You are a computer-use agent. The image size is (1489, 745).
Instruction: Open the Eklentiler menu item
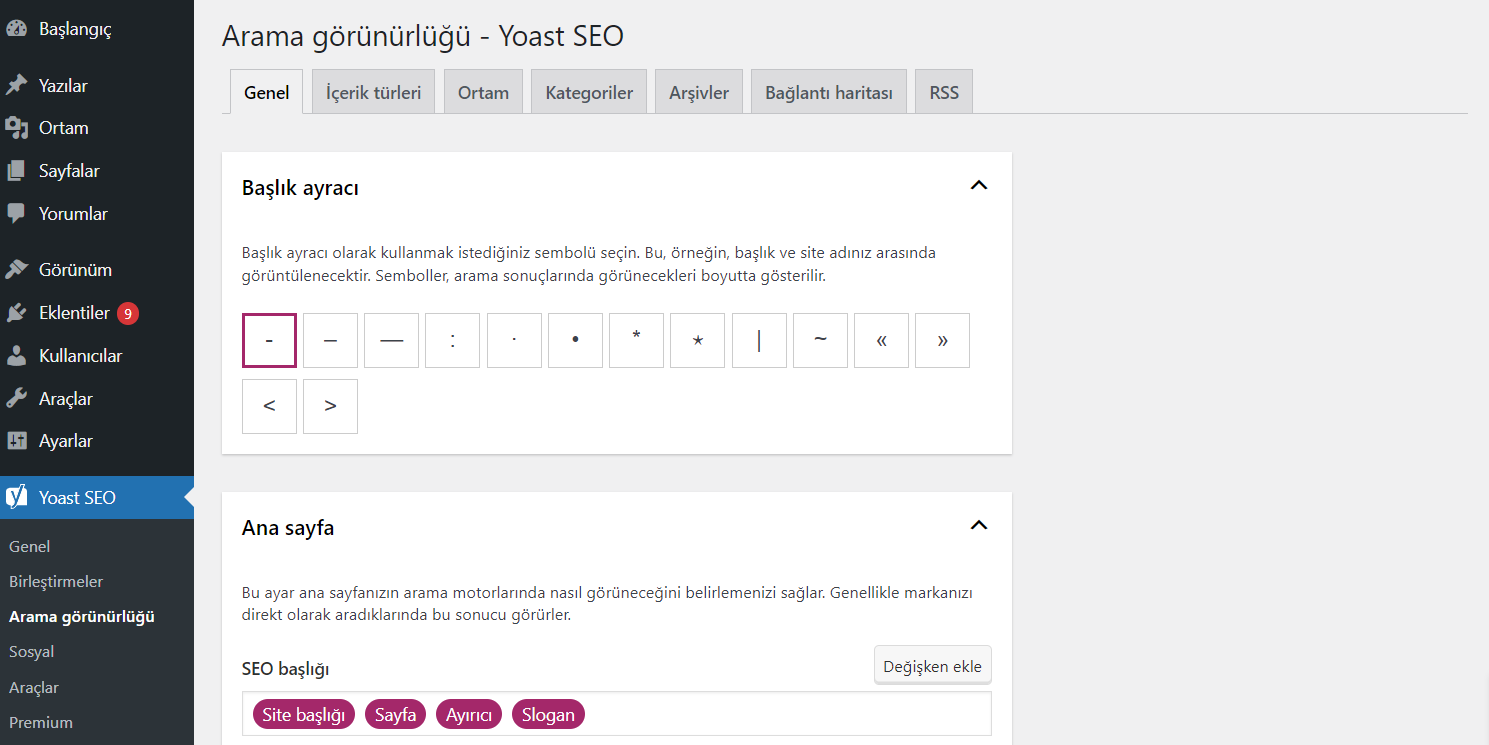(x=97, y=313)
